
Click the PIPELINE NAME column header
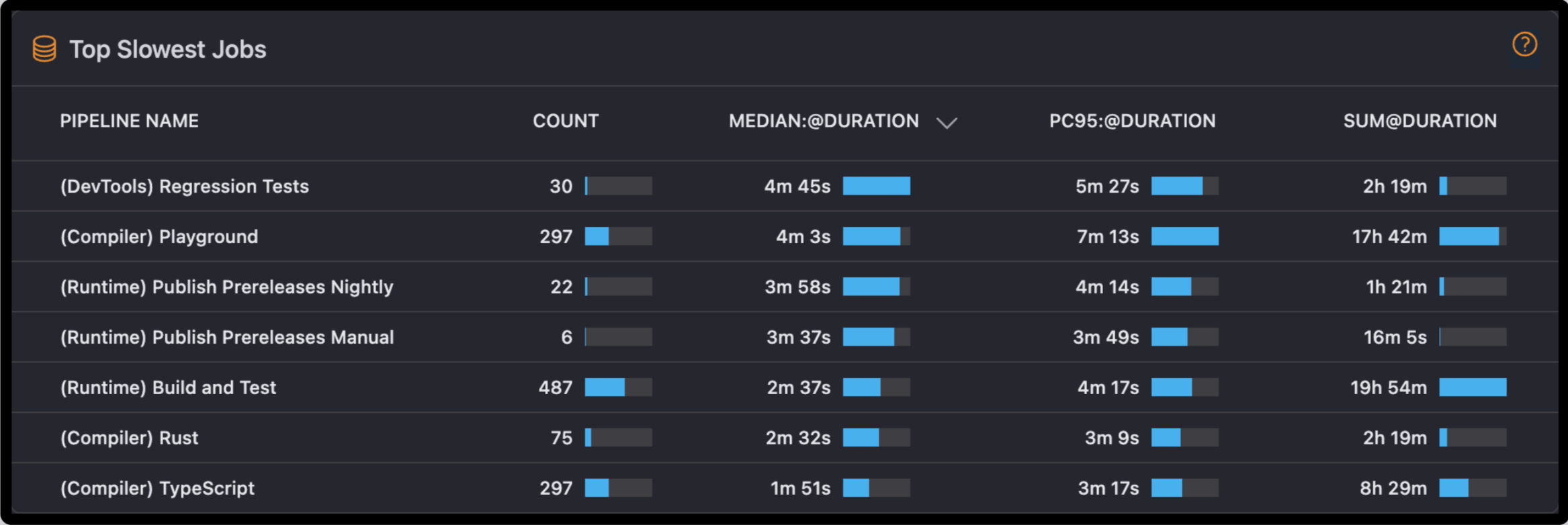tap(129, 121)
